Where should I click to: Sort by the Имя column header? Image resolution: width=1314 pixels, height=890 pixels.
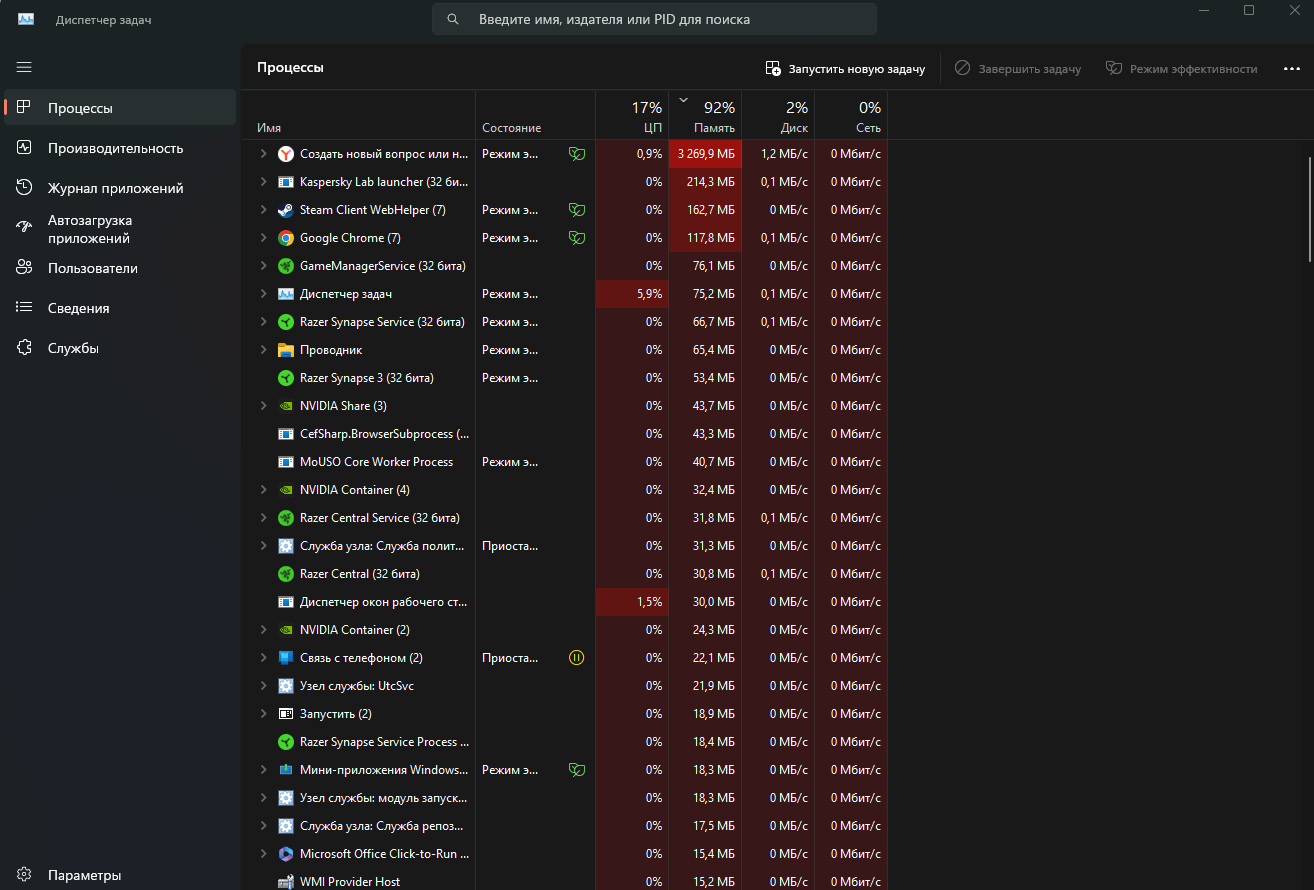coord(358,116)
